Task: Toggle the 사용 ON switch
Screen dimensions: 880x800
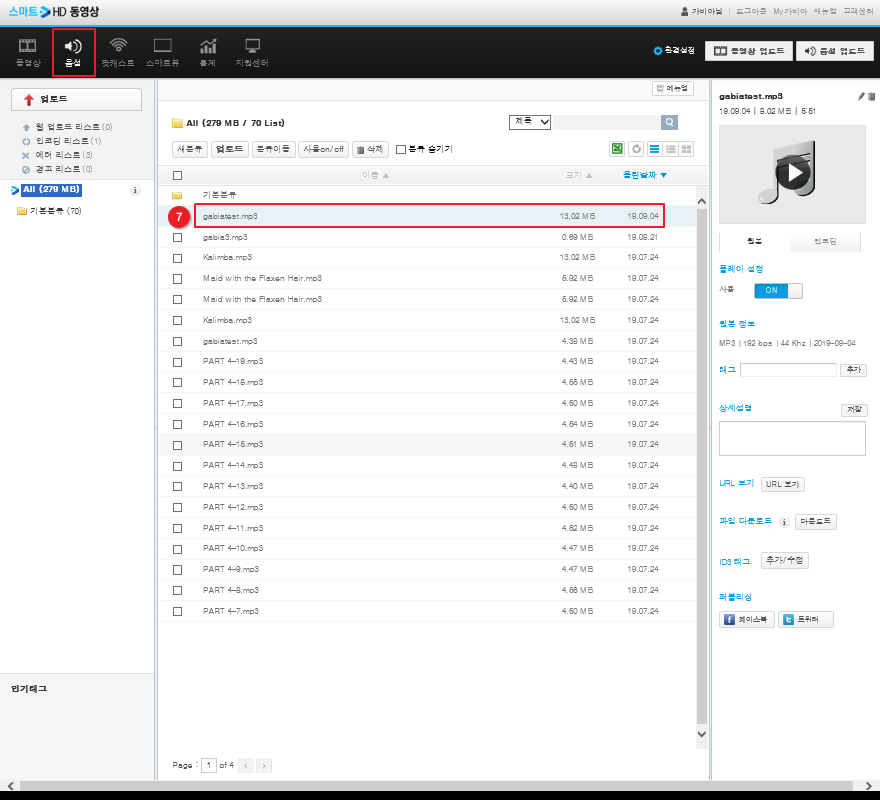Action: [x=778, y=290]
